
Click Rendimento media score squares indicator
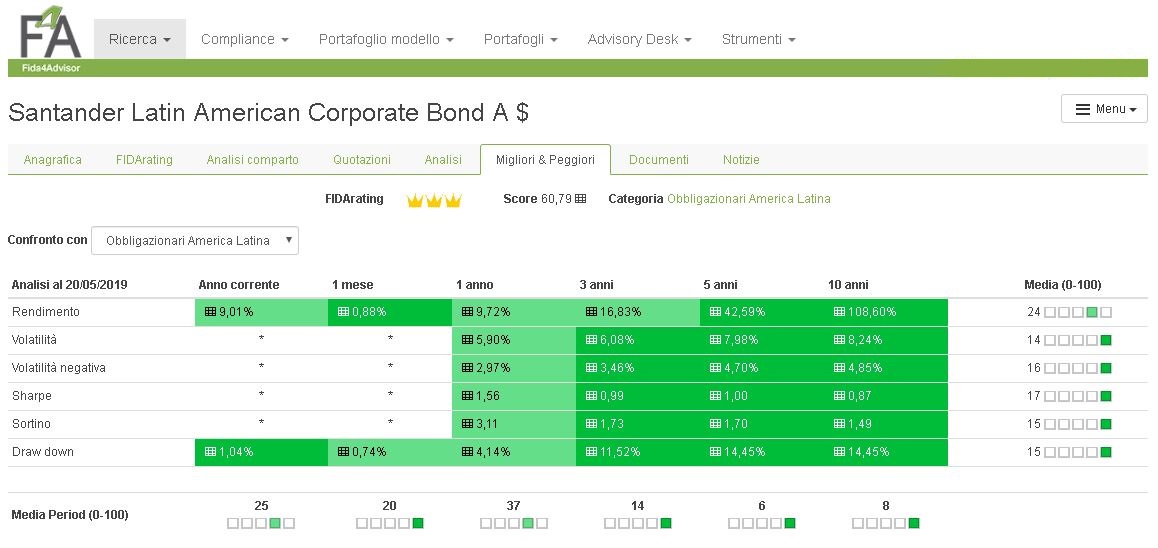click(x=1078, y=312)
